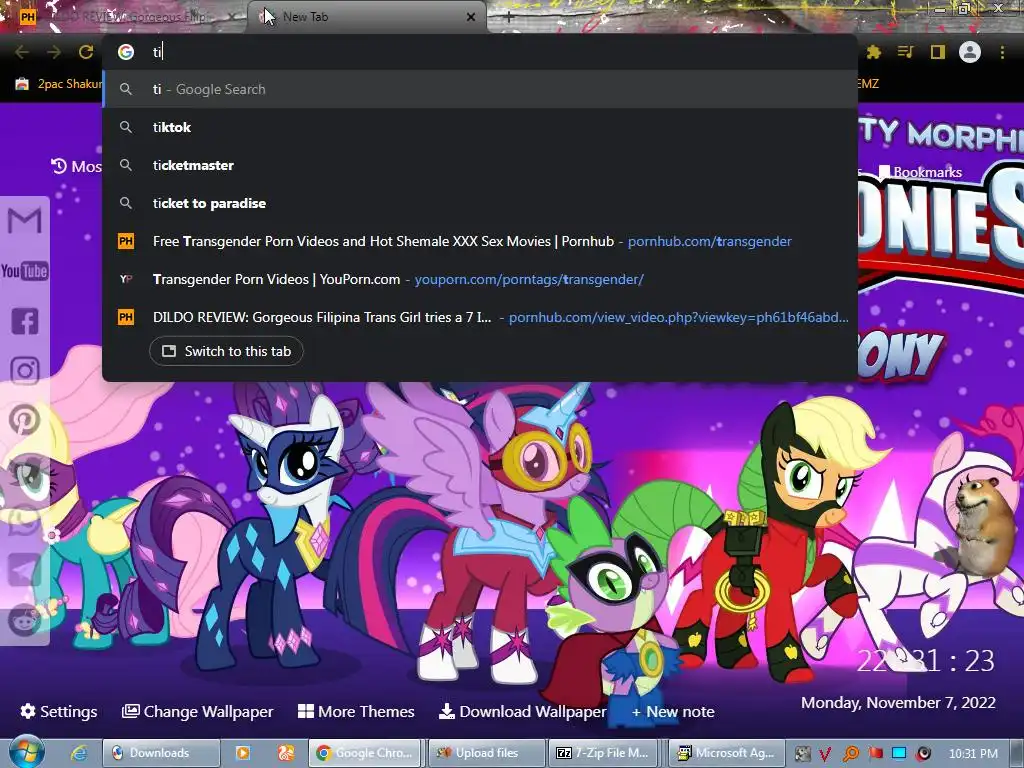This screenshot has height=768, width=1024.
Task: Open Pinterest from the sidebar
Action: (25, 421)
